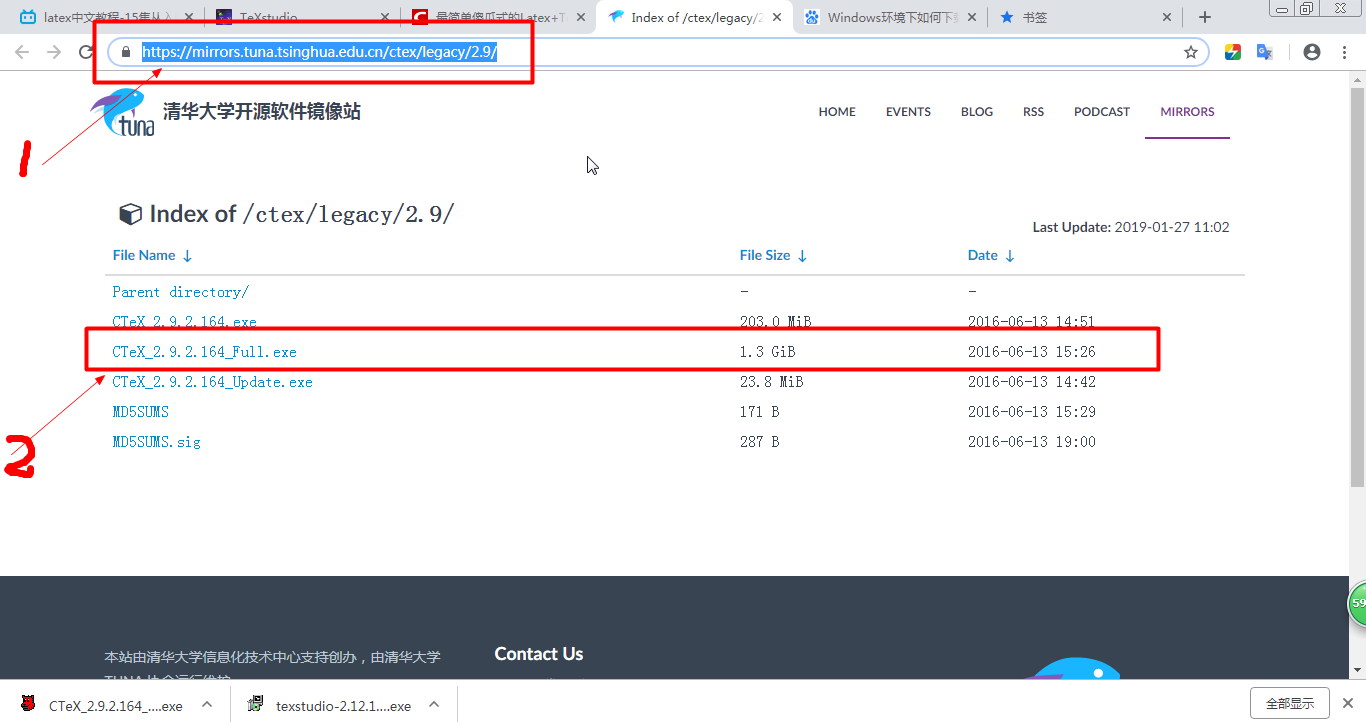Switch to the 'latex中文教程' tab
This screenshot has height=724, width=1366.
pos(105,17)
